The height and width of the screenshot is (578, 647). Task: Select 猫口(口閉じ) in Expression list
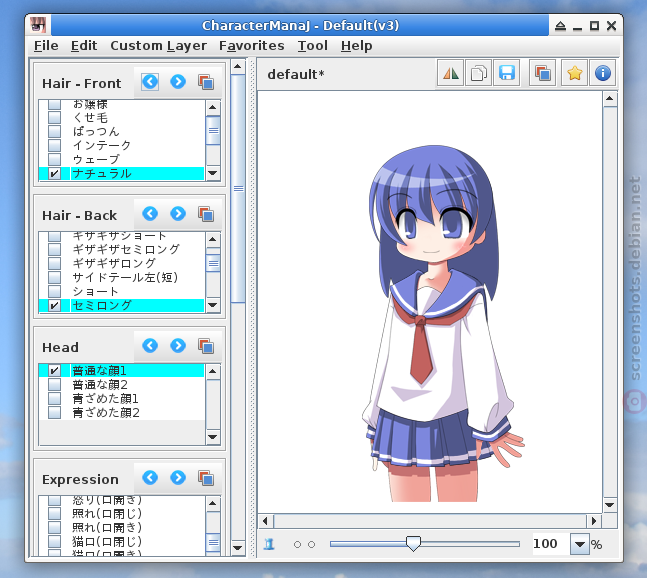[107, 541]
